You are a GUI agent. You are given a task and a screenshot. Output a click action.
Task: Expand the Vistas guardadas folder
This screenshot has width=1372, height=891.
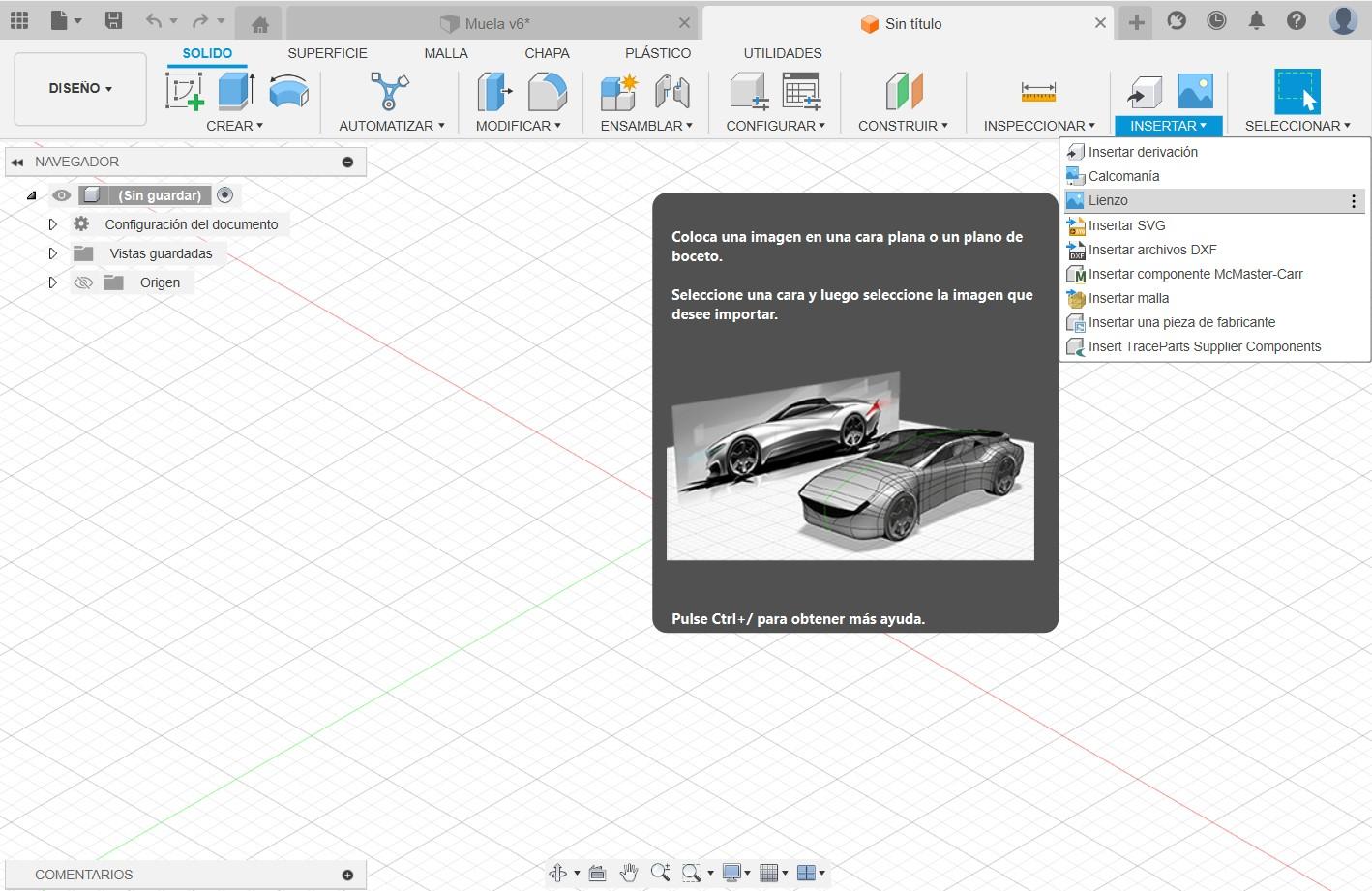pyautogui.click(x=53, y=253)
